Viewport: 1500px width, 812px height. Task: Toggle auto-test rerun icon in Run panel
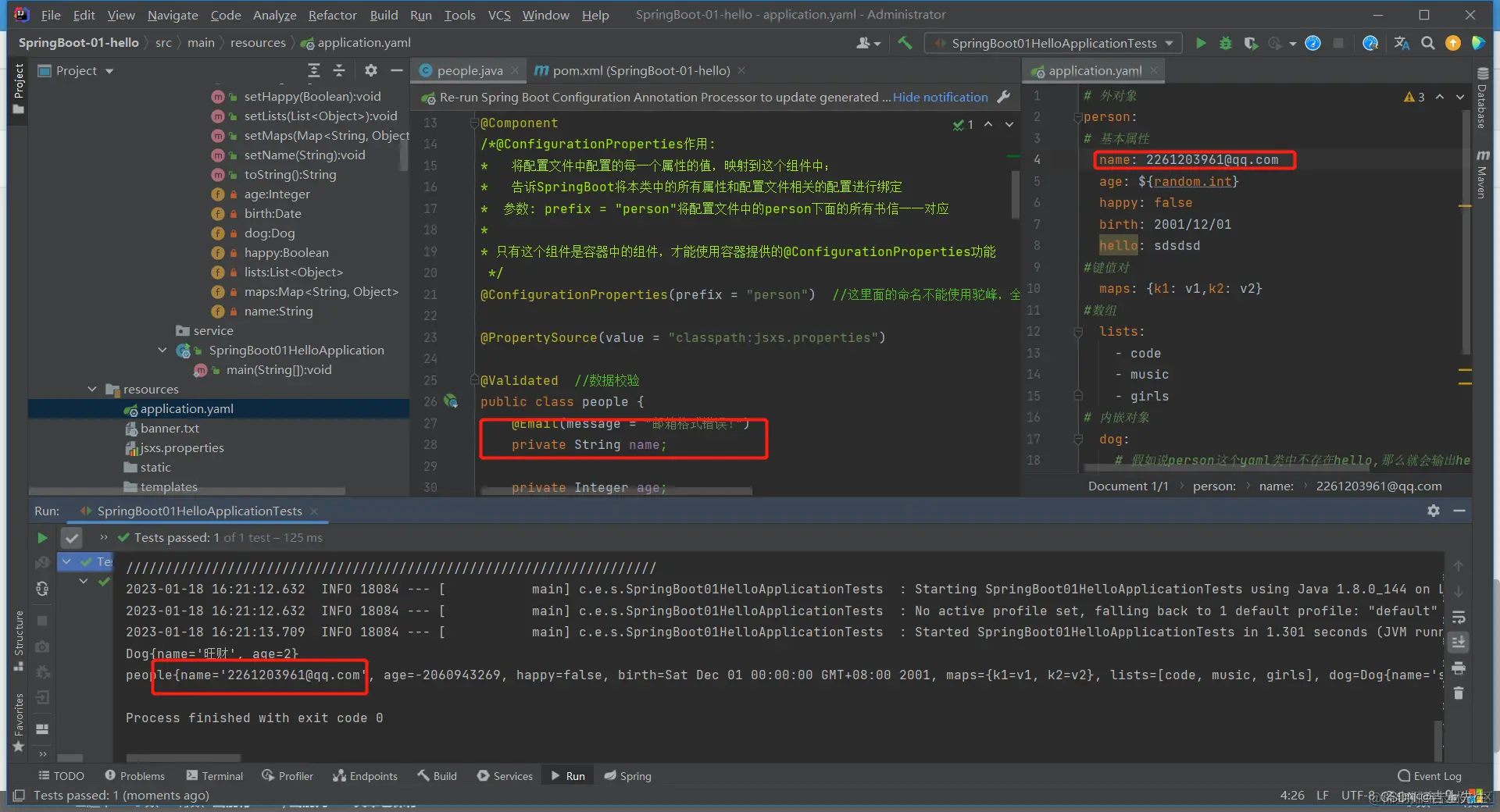click(42, 588)
